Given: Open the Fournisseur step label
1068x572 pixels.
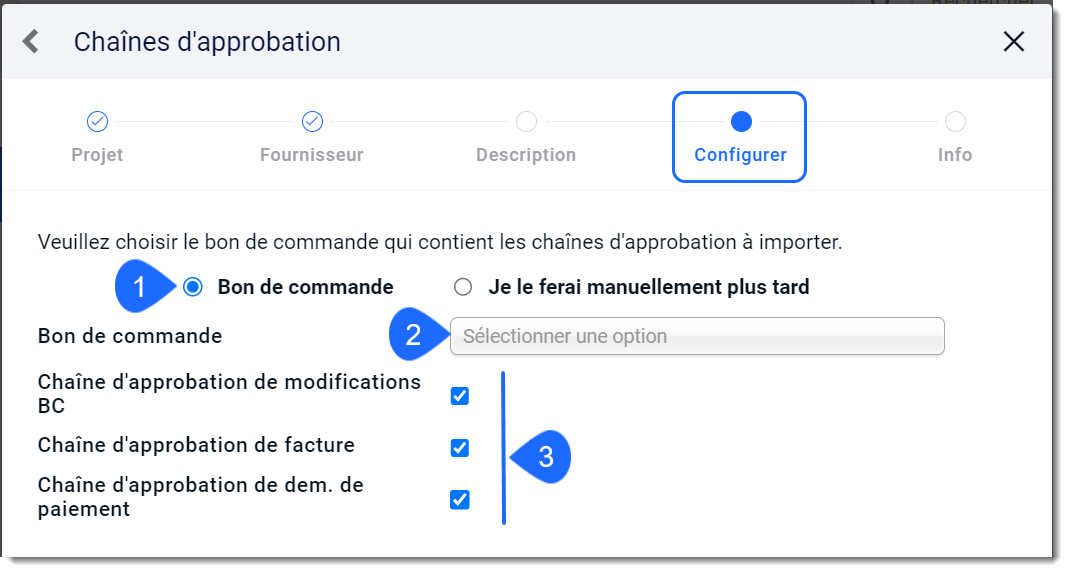Looking at the screenshot, I should tap(312, 155).
